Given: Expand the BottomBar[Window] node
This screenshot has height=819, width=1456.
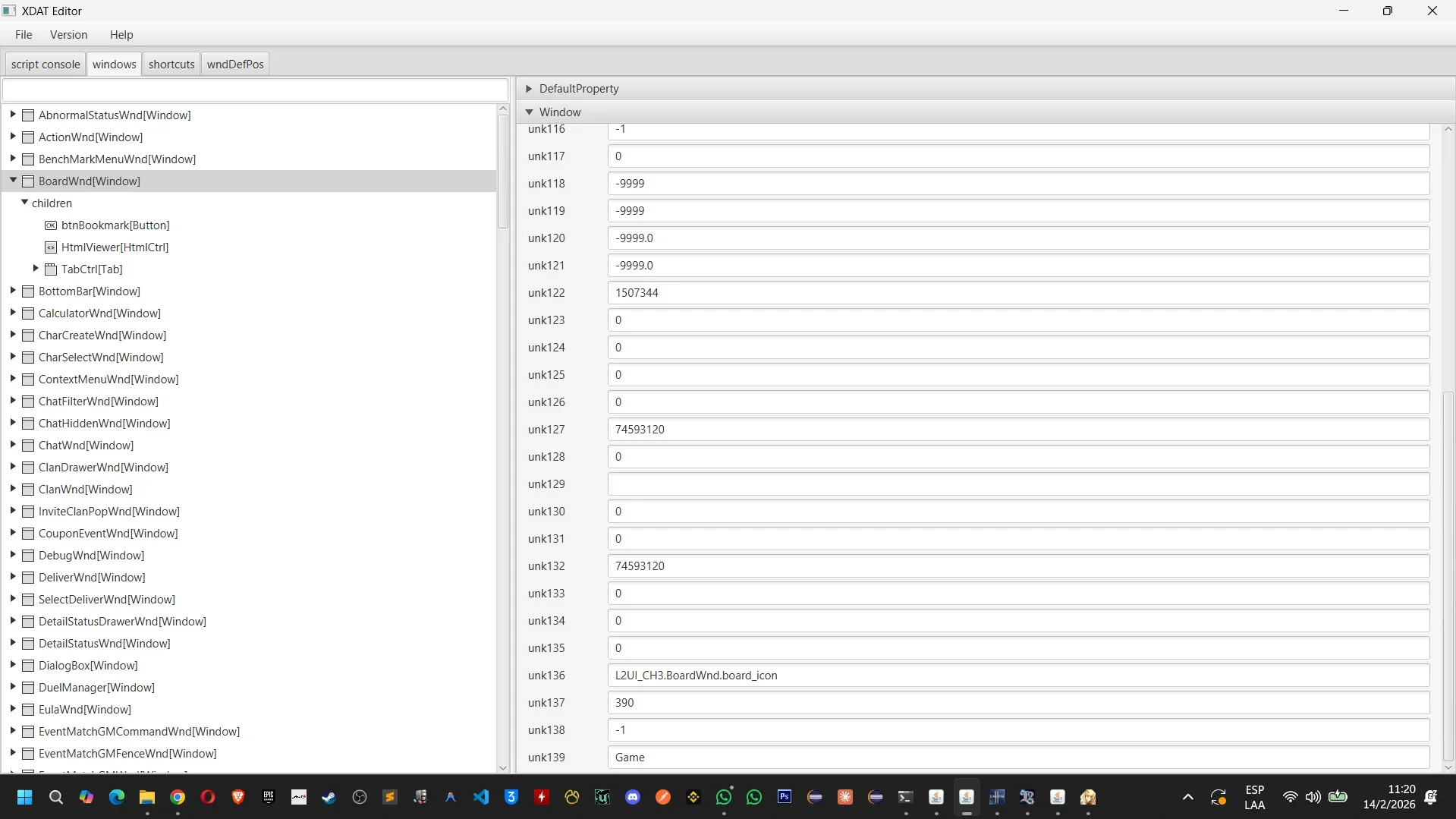Looking at the screenshot, I should tap(13, 291).
